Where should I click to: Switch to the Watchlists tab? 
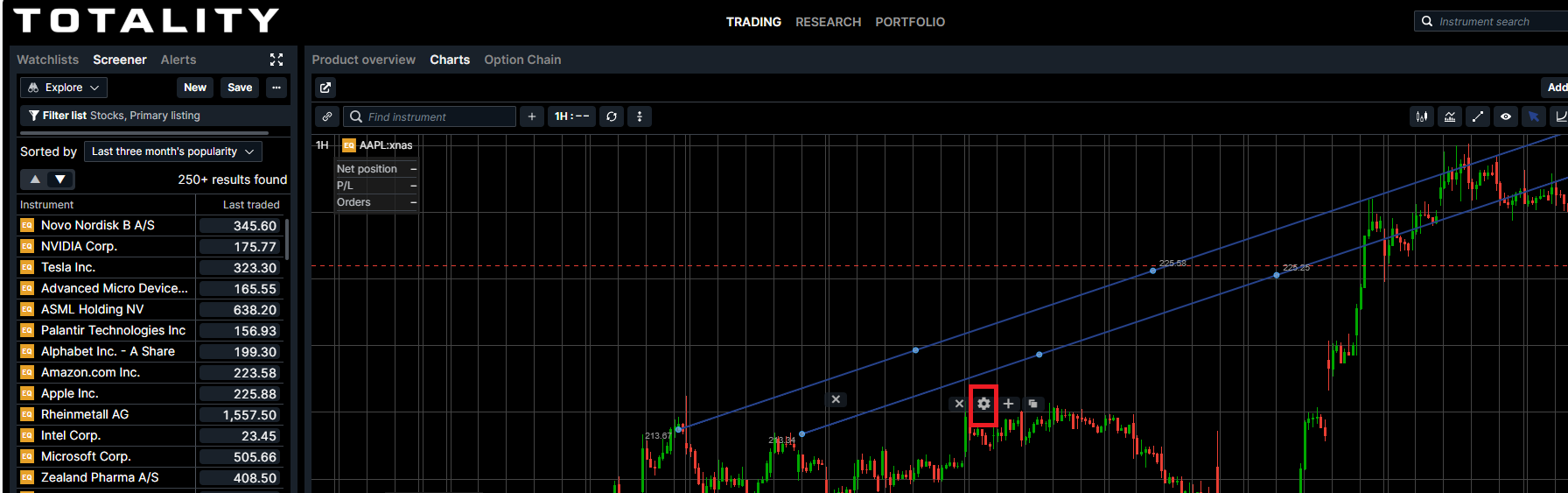(47, 60)
